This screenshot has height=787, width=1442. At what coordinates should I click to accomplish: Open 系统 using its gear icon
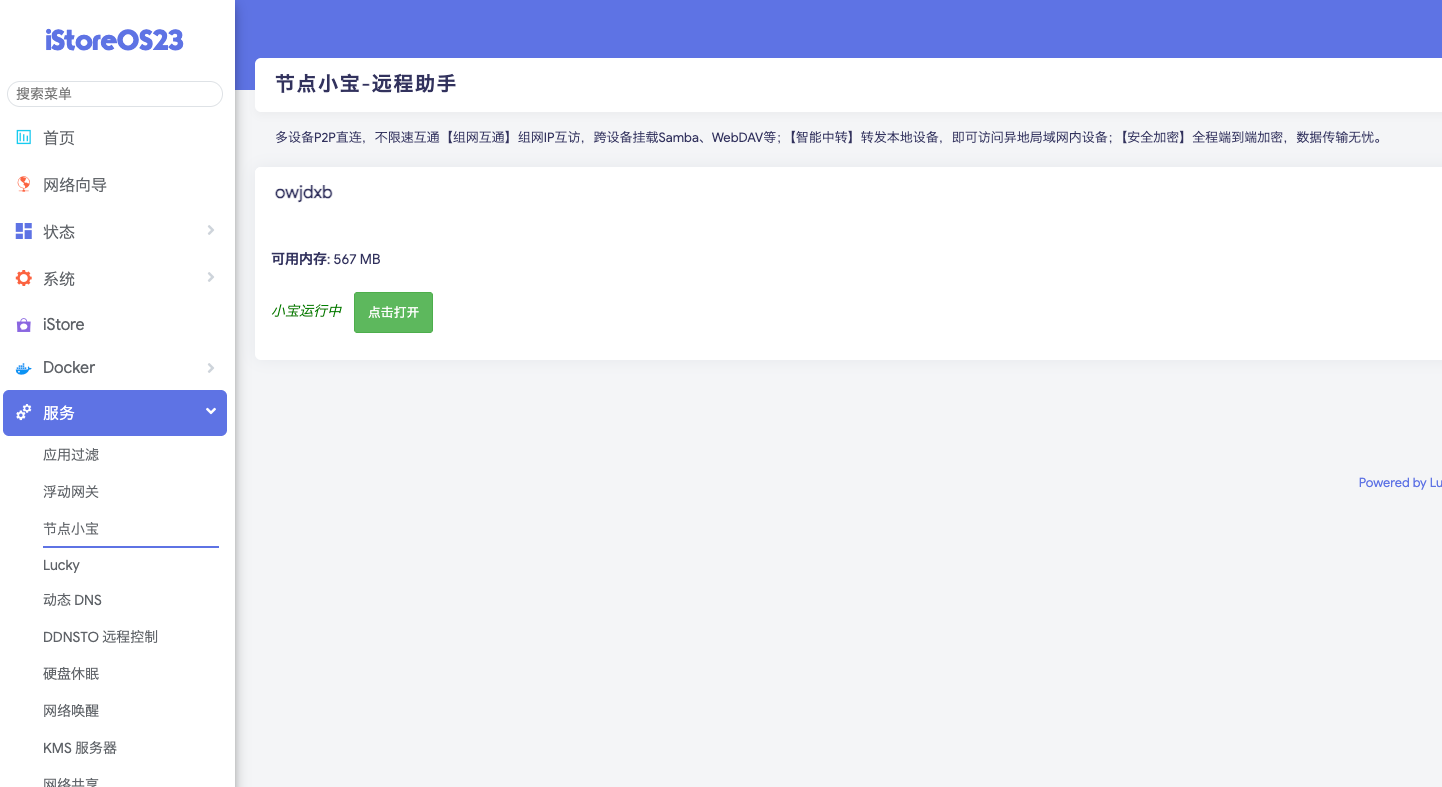pos(23,278)
